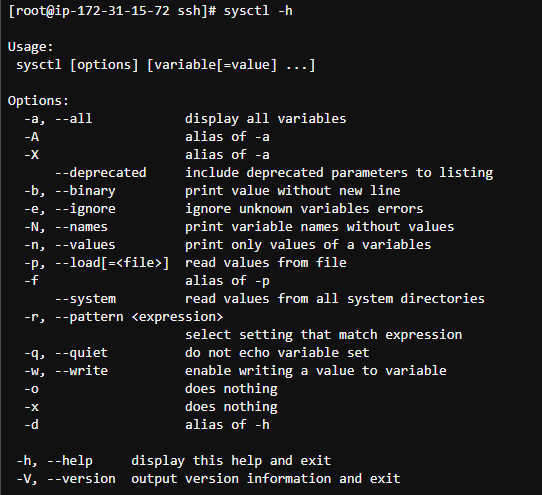Screen dimensions: 542x495
Task: Click 'read values from file' description
Action: [265, 262]
